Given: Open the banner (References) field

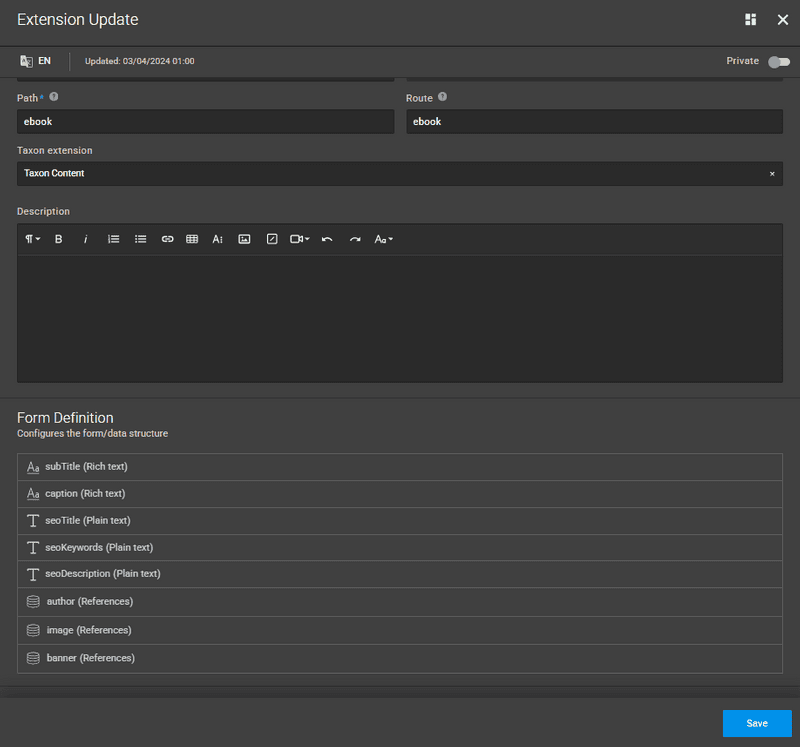Looking at the screenshot, I should [x=400, y=659].
